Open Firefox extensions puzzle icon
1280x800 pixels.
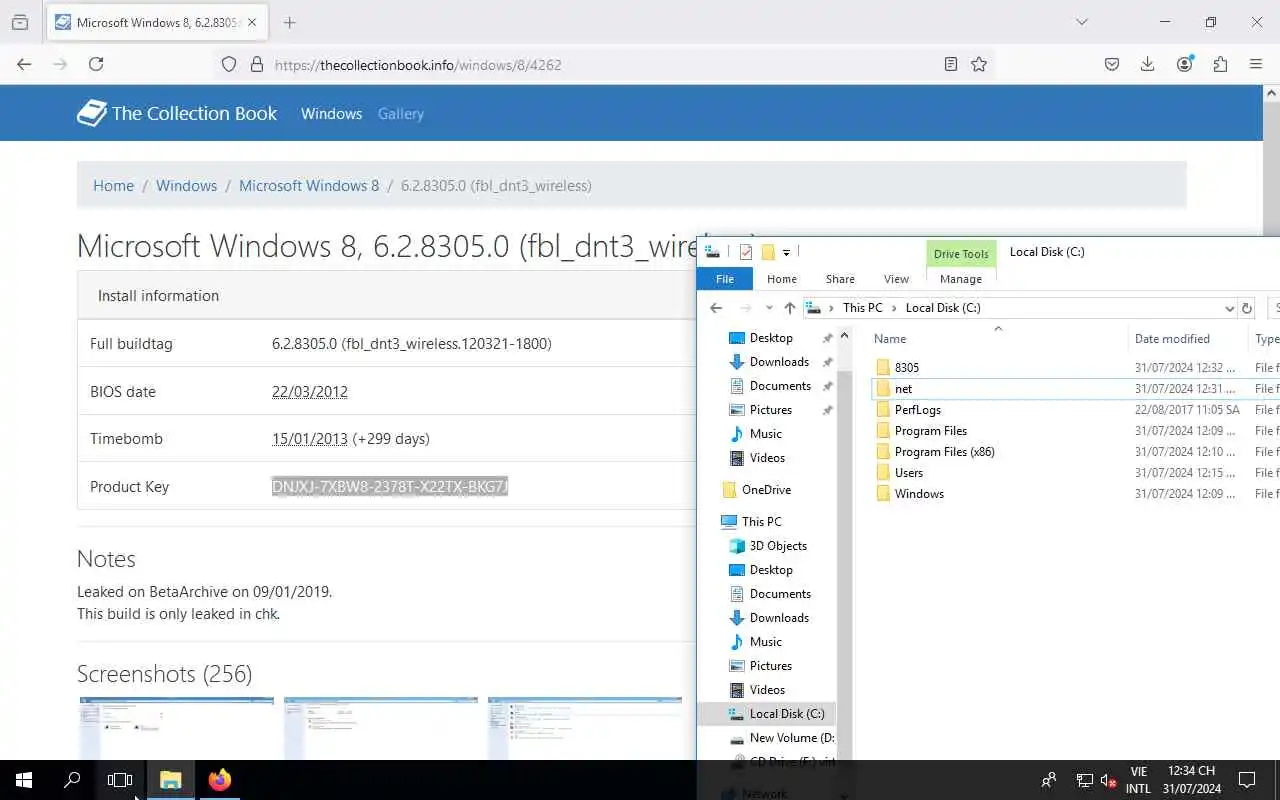(1220, 64)
